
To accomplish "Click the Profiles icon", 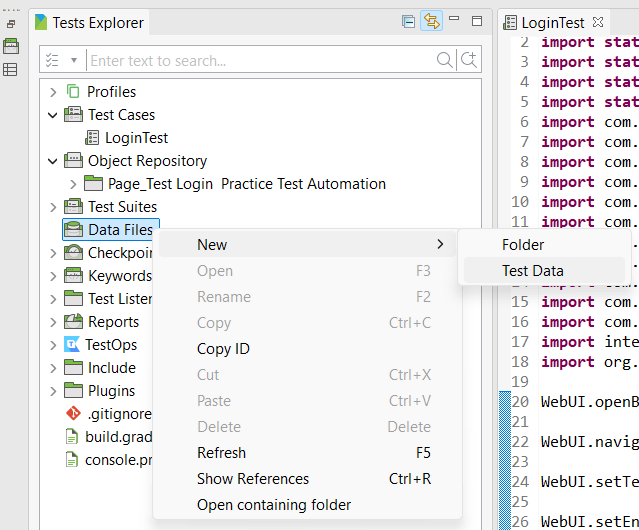I will [x=73, y=91].
